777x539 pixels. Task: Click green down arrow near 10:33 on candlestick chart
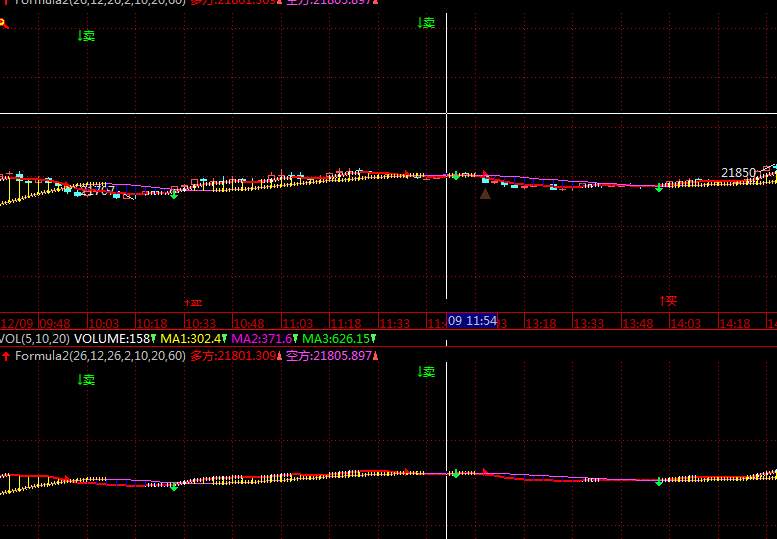click(x=174, y=196)
